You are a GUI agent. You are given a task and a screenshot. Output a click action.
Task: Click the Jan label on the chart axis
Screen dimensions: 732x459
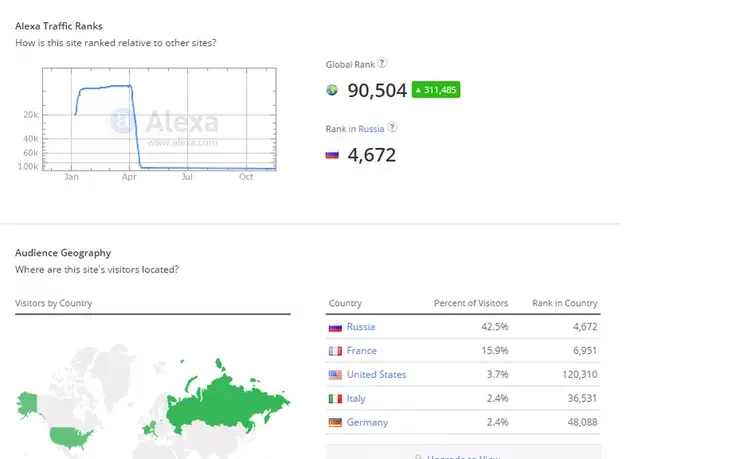click(x=71, y=177)
